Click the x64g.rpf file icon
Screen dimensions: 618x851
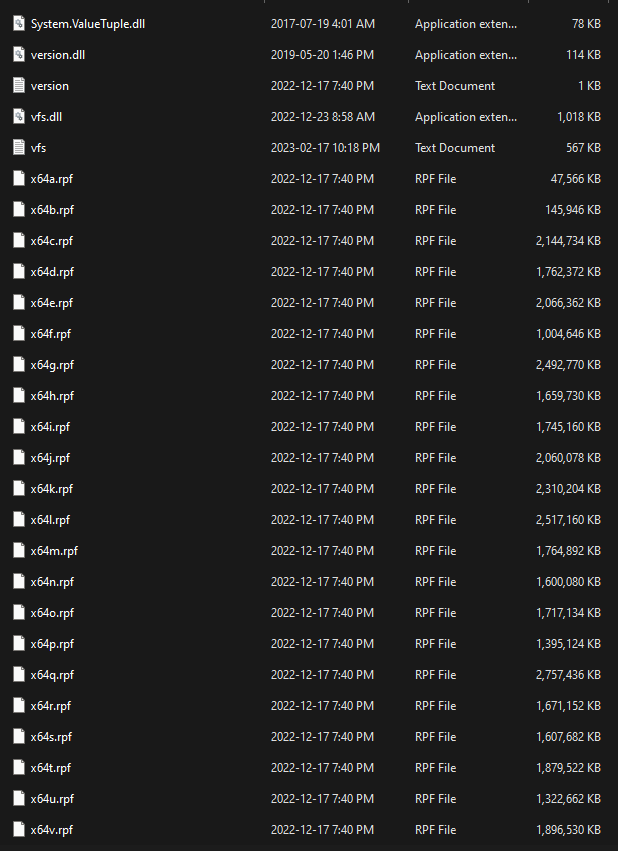click(18, 365)
